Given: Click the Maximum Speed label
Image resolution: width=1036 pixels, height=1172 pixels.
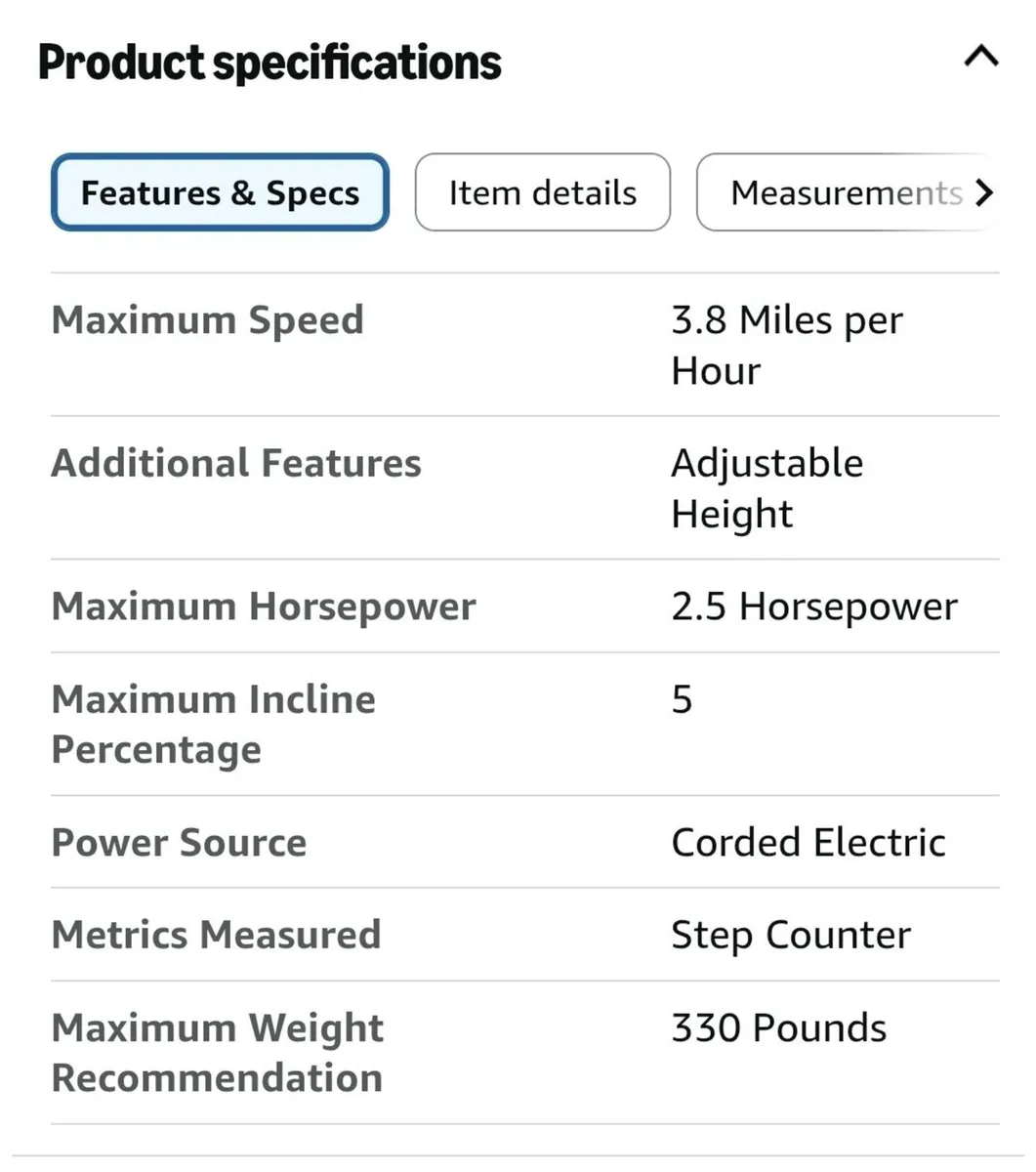Looking at the screenshot, I should 207,320.
